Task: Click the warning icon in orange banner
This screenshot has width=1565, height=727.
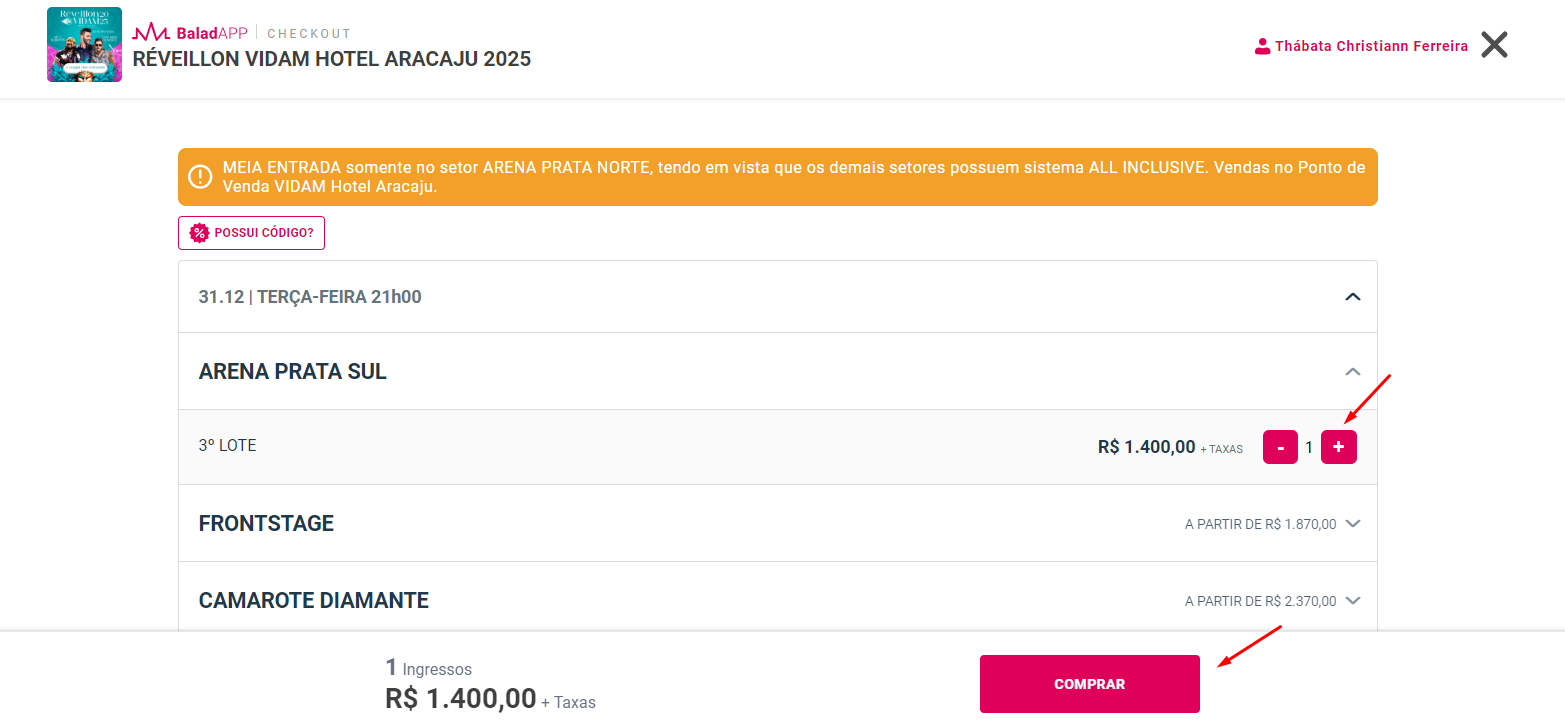Action: [200, 177]
